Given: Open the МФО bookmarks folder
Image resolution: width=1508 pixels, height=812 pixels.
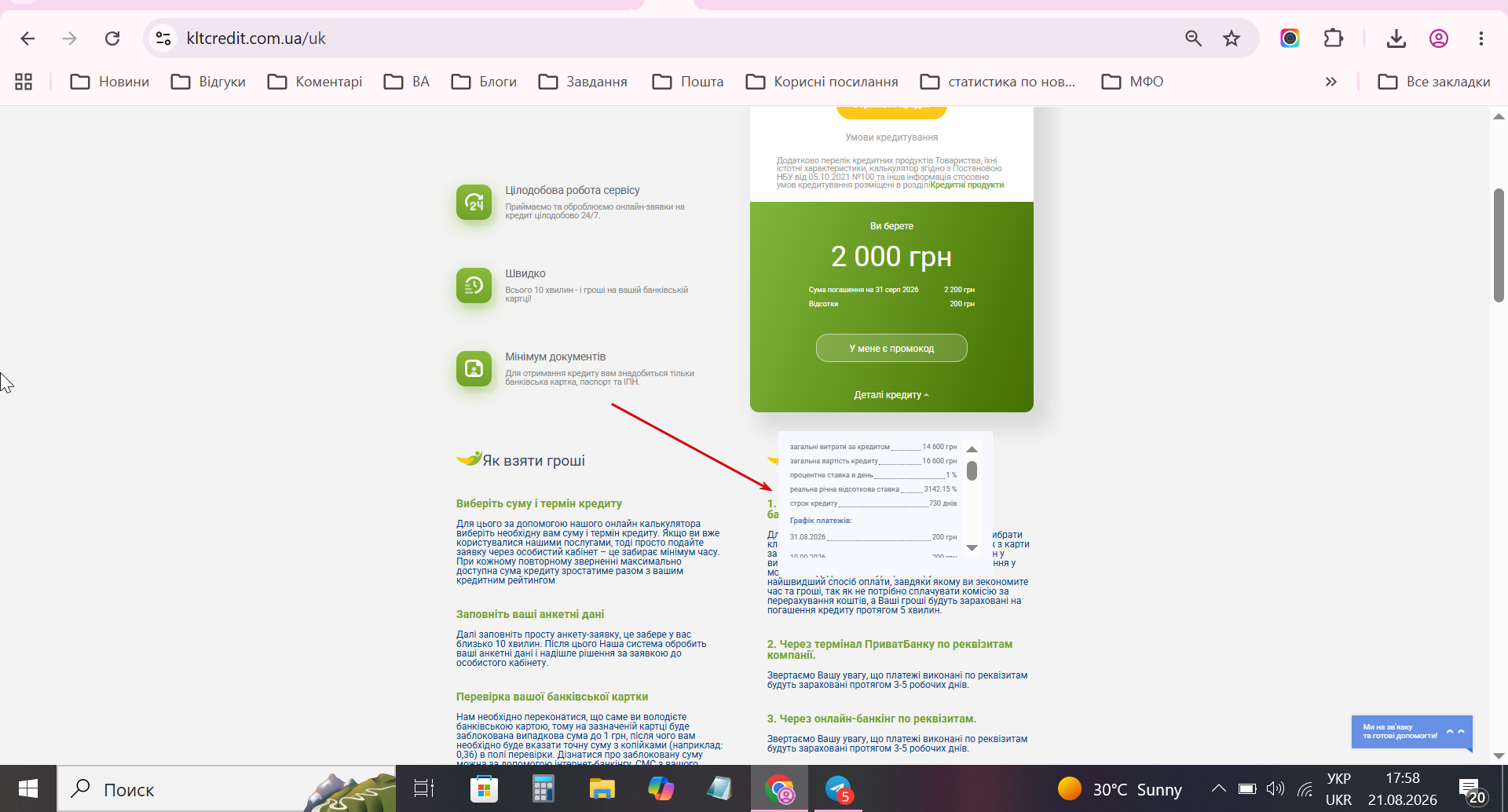Looking at the screenshot, I should click(x=1133, y=82).
